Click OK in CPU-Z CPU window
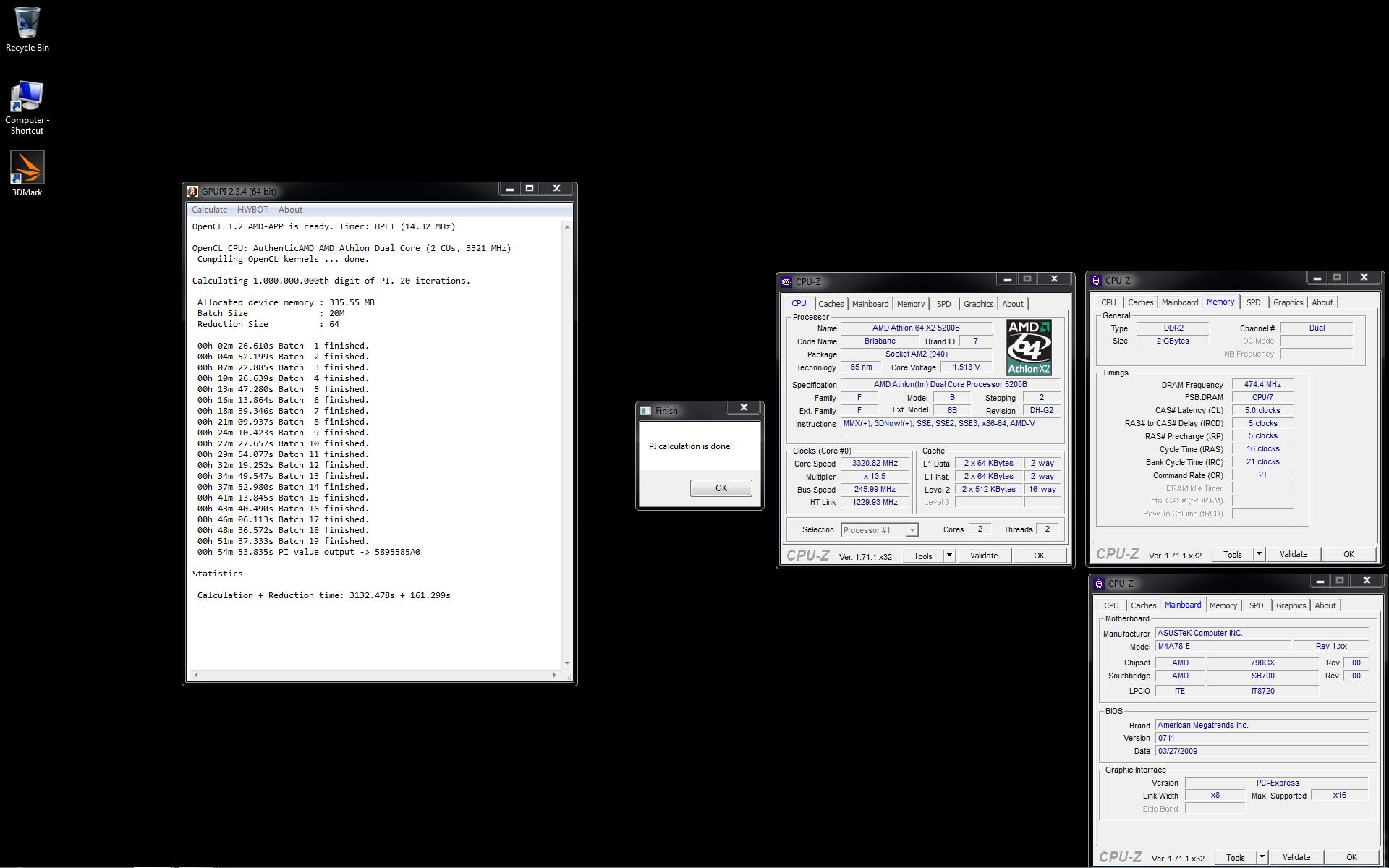The width and height of the screenshot is (1389, 868). click(1039, 556)
